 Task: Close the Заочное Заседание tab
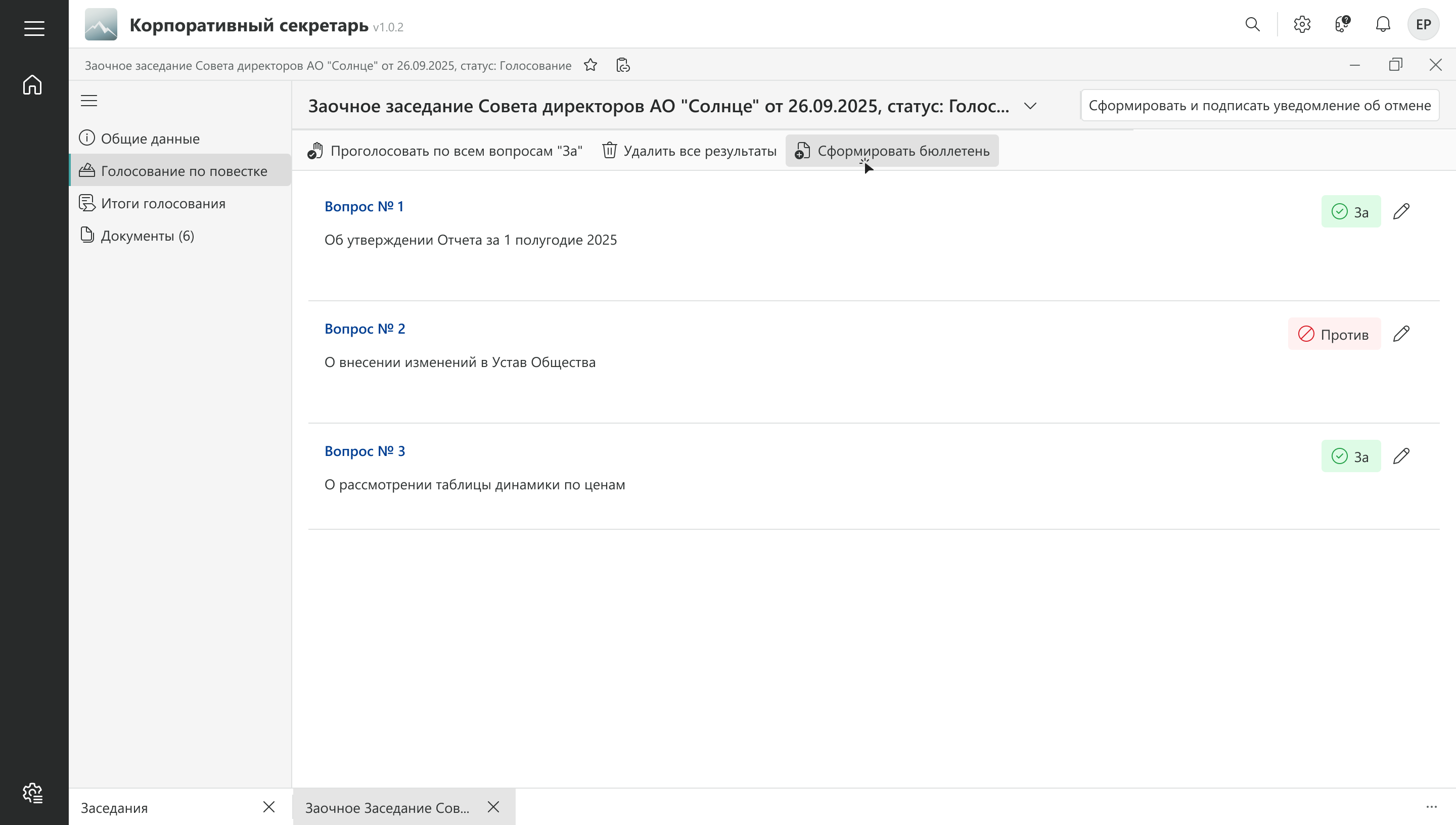pos(493,807)
